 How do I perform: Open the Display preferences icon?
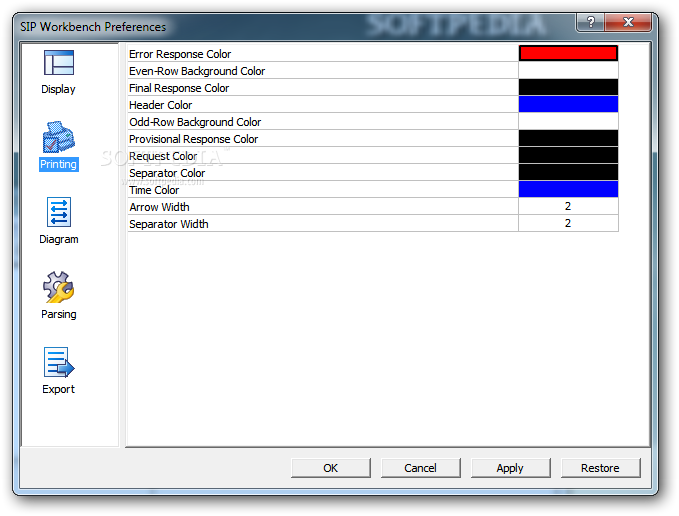coord(59,63)
